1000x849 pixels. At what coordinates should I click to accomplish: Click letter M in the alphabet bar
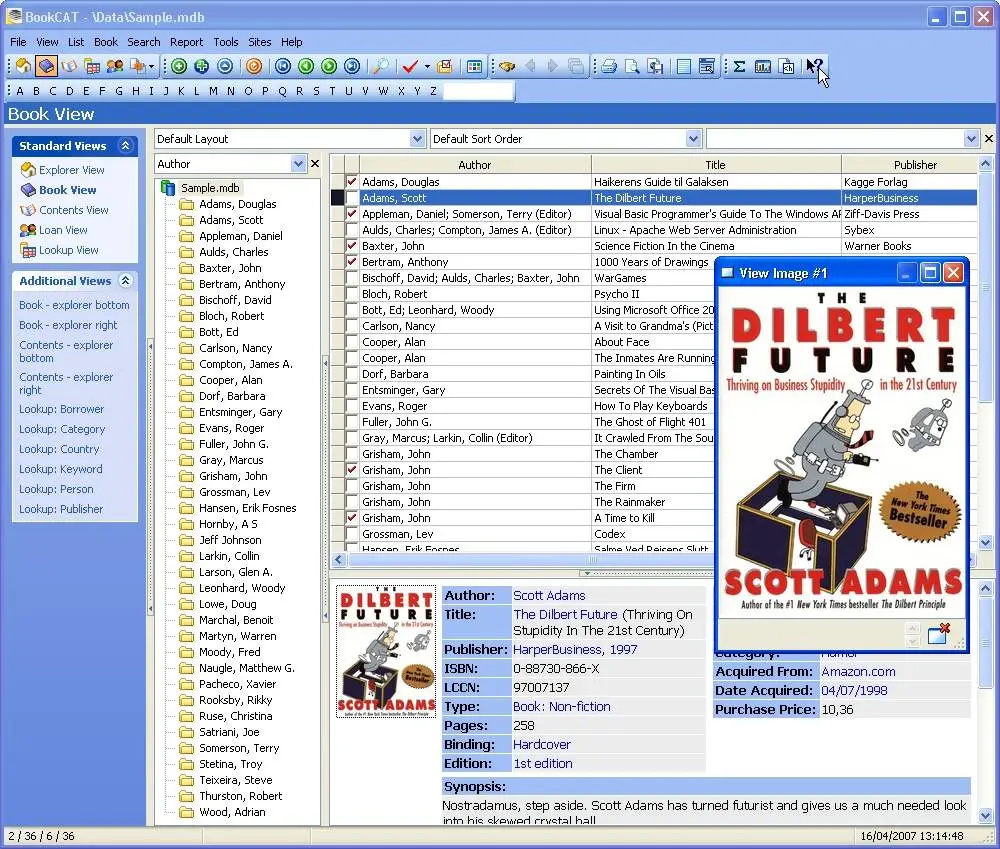click(213, 91)
